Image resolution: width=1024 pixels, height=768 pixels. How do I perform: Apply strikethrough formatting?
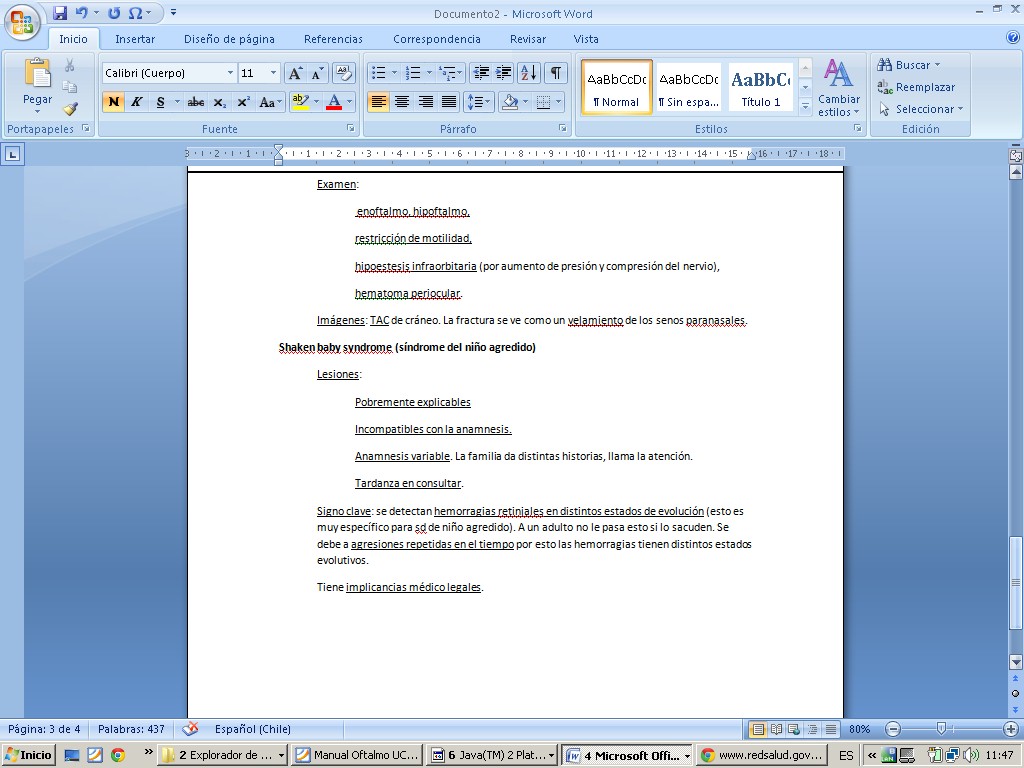coord(196,102)
